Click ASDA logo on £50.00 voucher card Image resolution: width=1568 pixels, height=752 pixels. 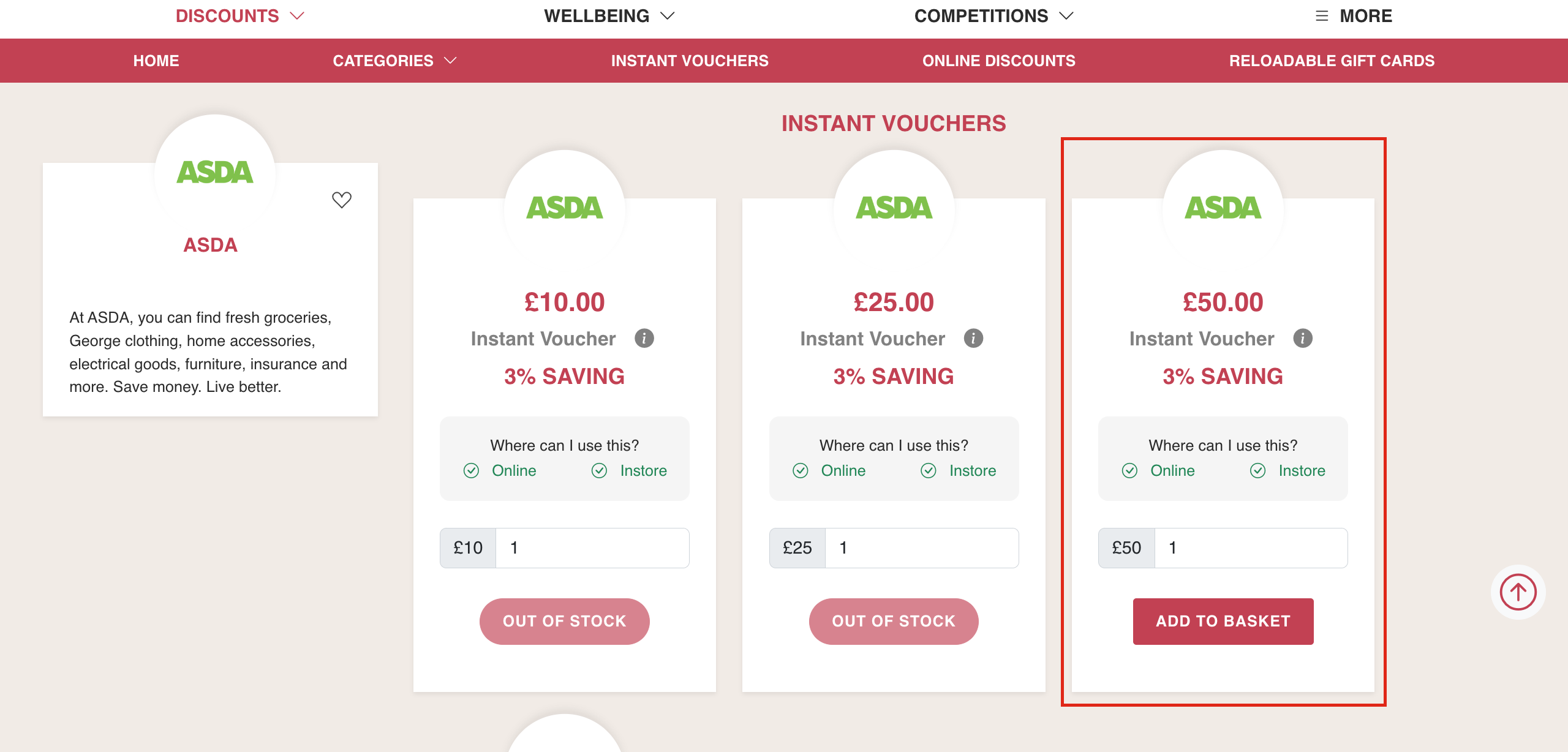point(1223,208)
